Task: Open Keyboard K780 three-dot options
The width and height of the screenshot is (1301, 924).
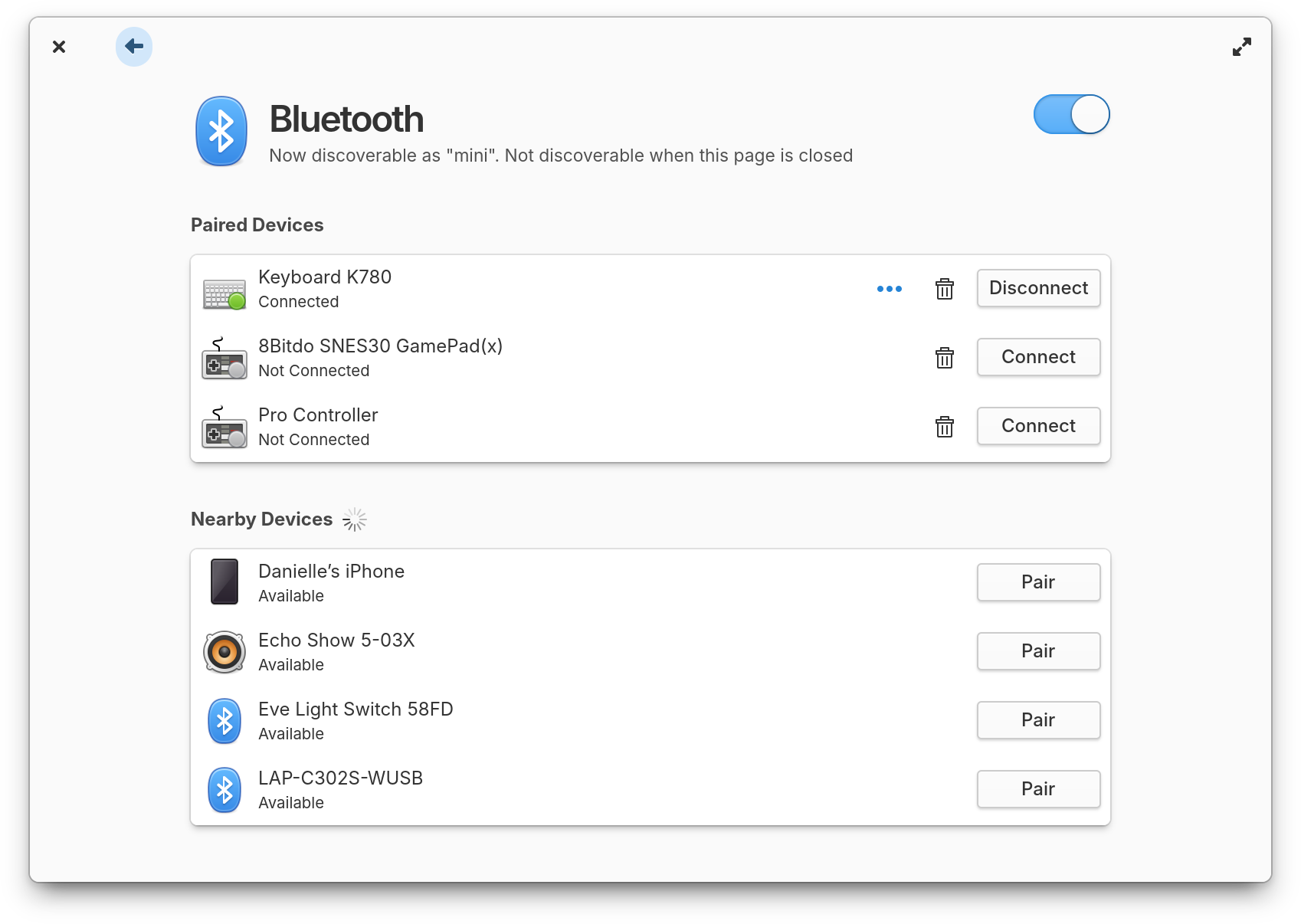Action: point(889,289)
